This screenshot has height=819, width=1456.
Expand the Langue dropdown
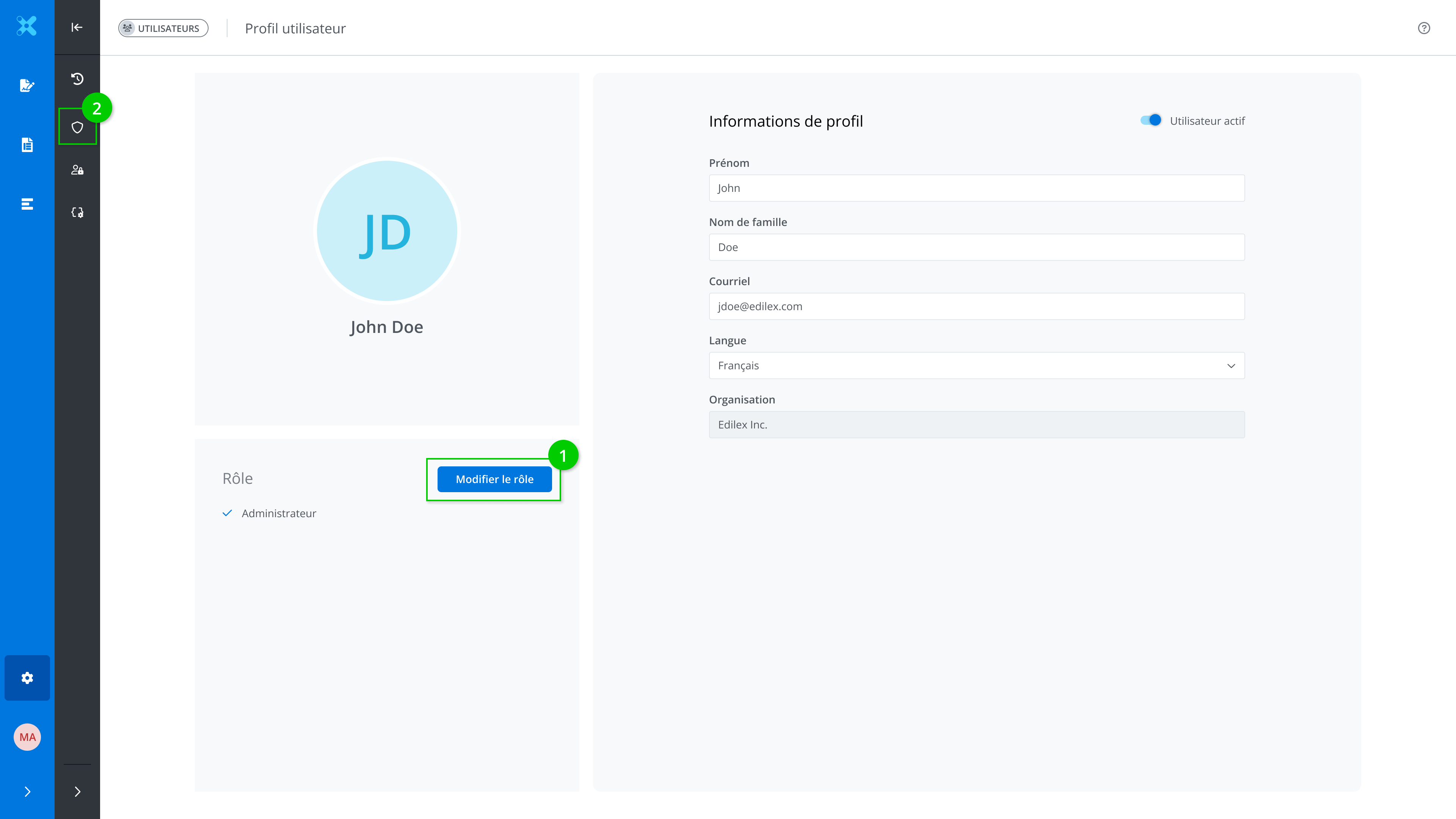(x=976, y=366)
